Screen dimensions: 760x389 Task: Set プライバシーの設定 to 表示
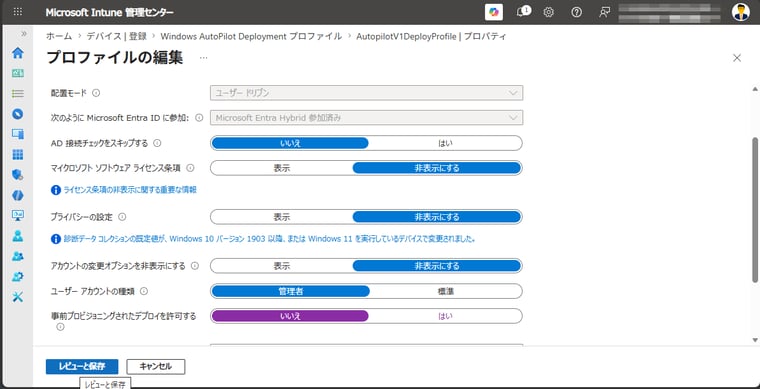(x=282, y=217)
